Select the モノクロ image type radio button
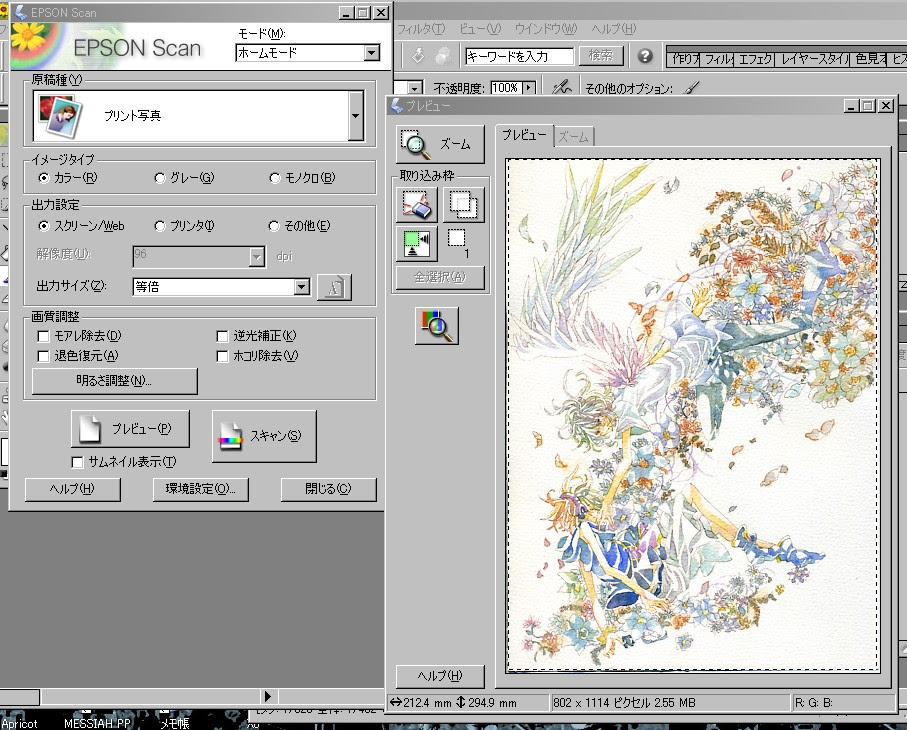The width and height of the screenshot is (907, 730). (x=275, y=178)
